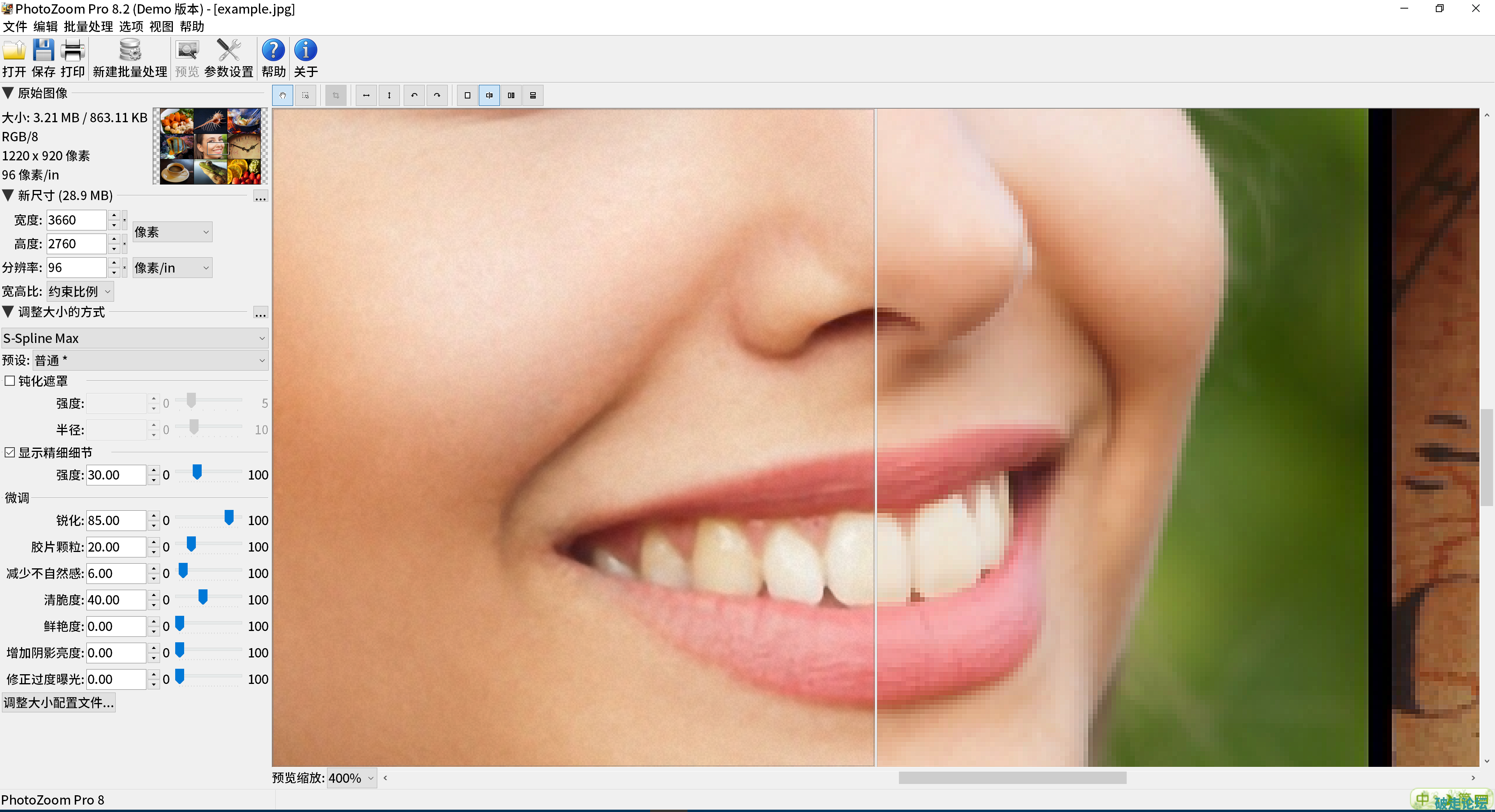The image size is (1495, 812).
Task: Open the 参数设置 preferences tool
Action: click(229, 58)
